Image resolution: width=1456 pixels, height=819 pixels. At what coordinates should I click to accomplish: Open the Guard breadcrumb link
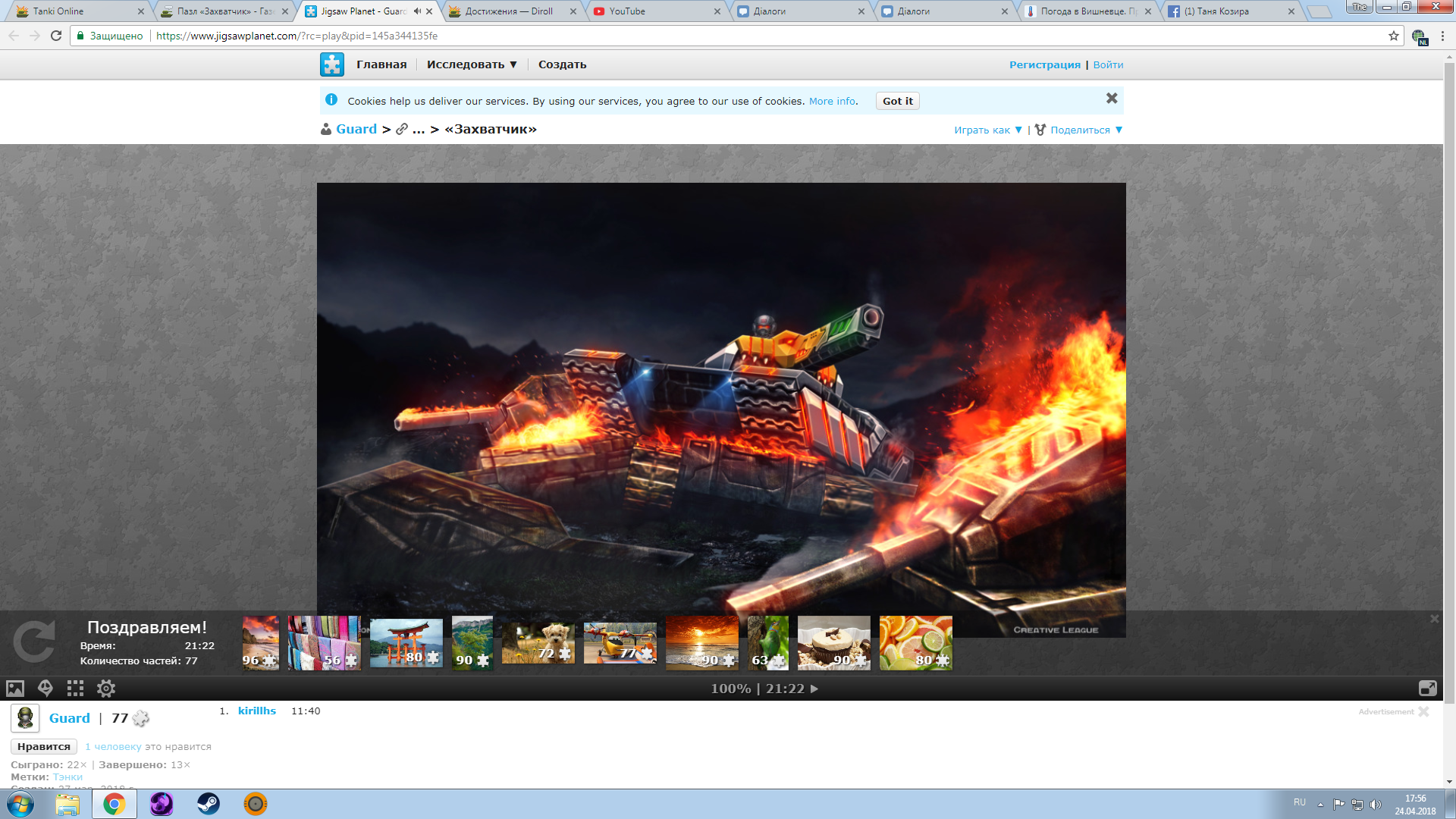[356, 130]
